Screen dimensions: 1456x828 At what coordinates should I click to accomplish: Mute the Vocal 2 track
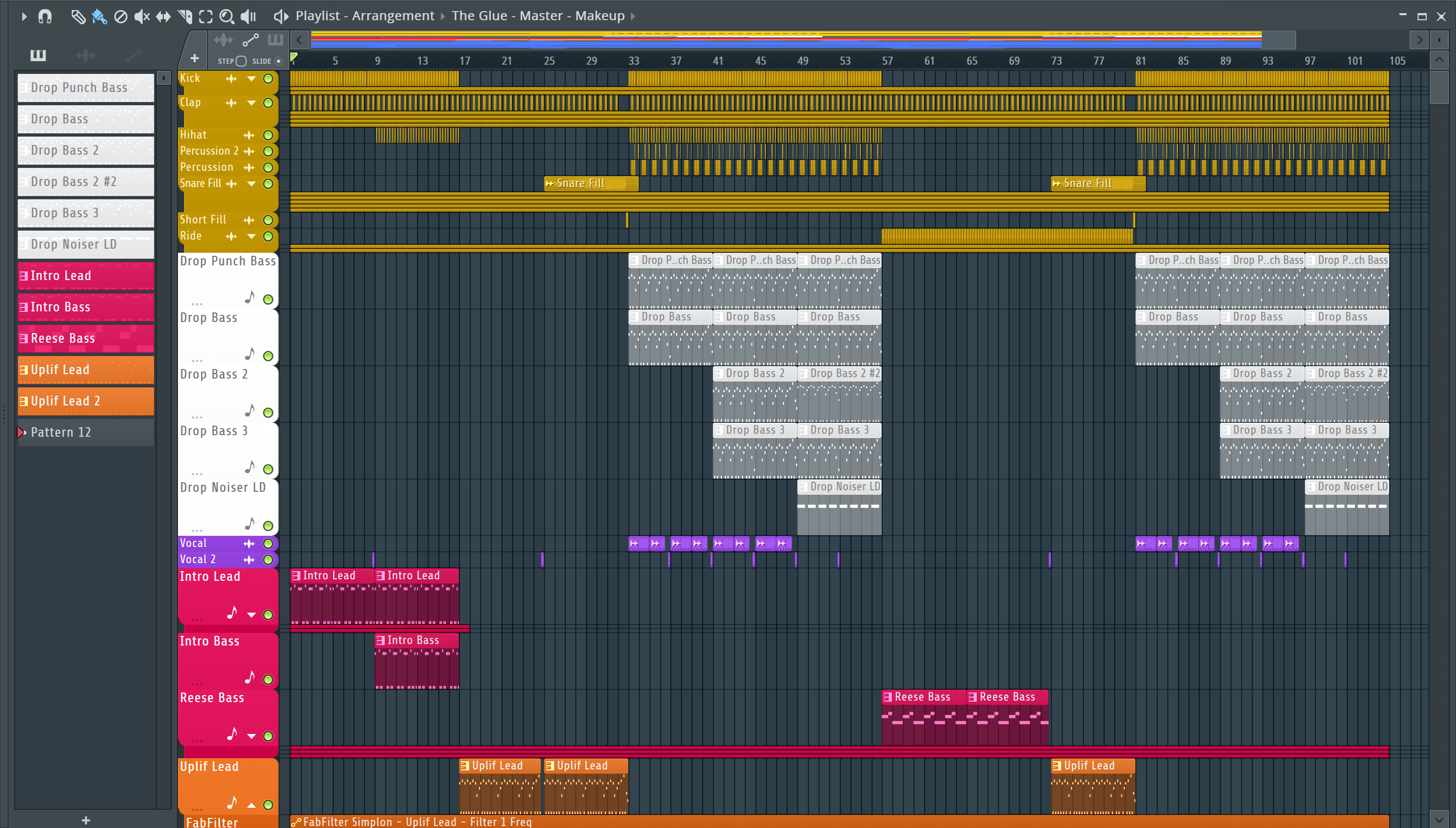tap(268, 560)
